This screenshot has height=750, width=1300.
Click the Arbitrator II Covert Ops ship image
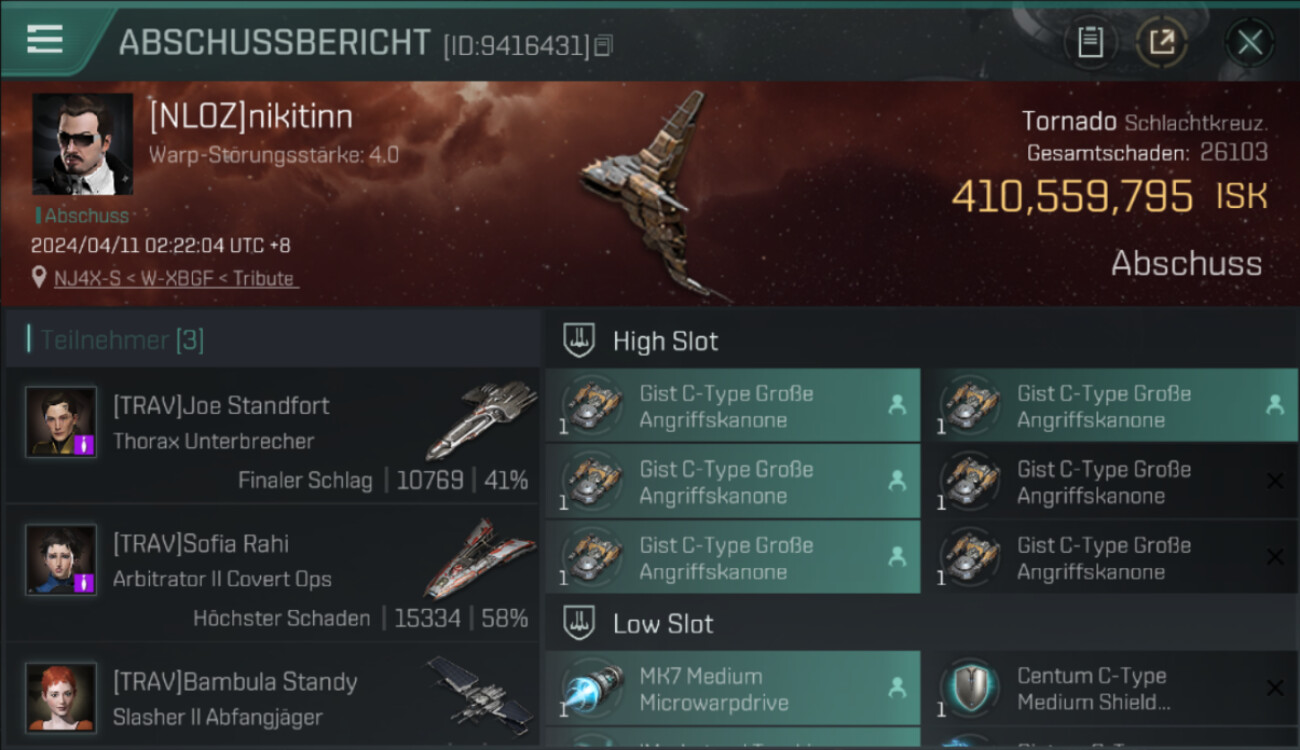[476, 560]
